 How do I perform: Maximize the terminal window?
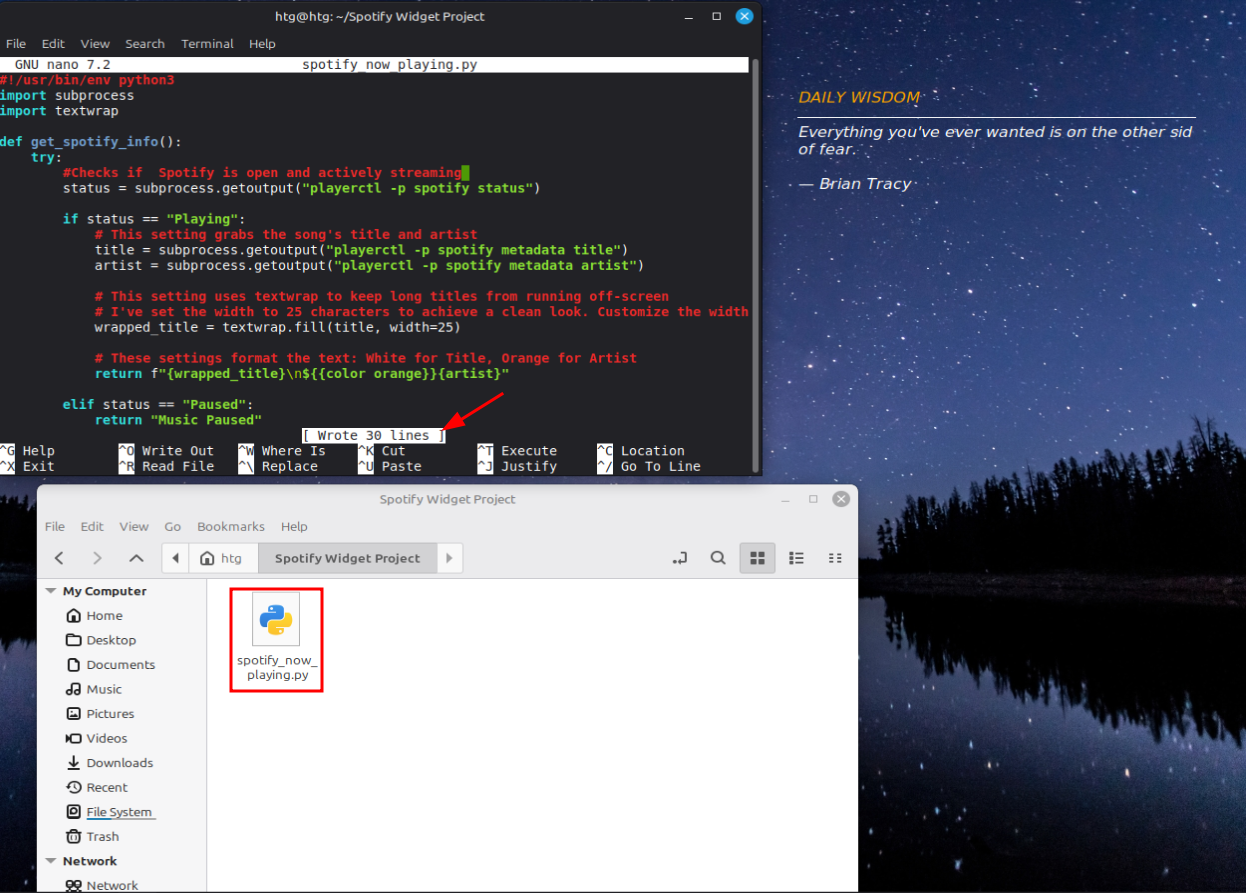coord(717,17)
